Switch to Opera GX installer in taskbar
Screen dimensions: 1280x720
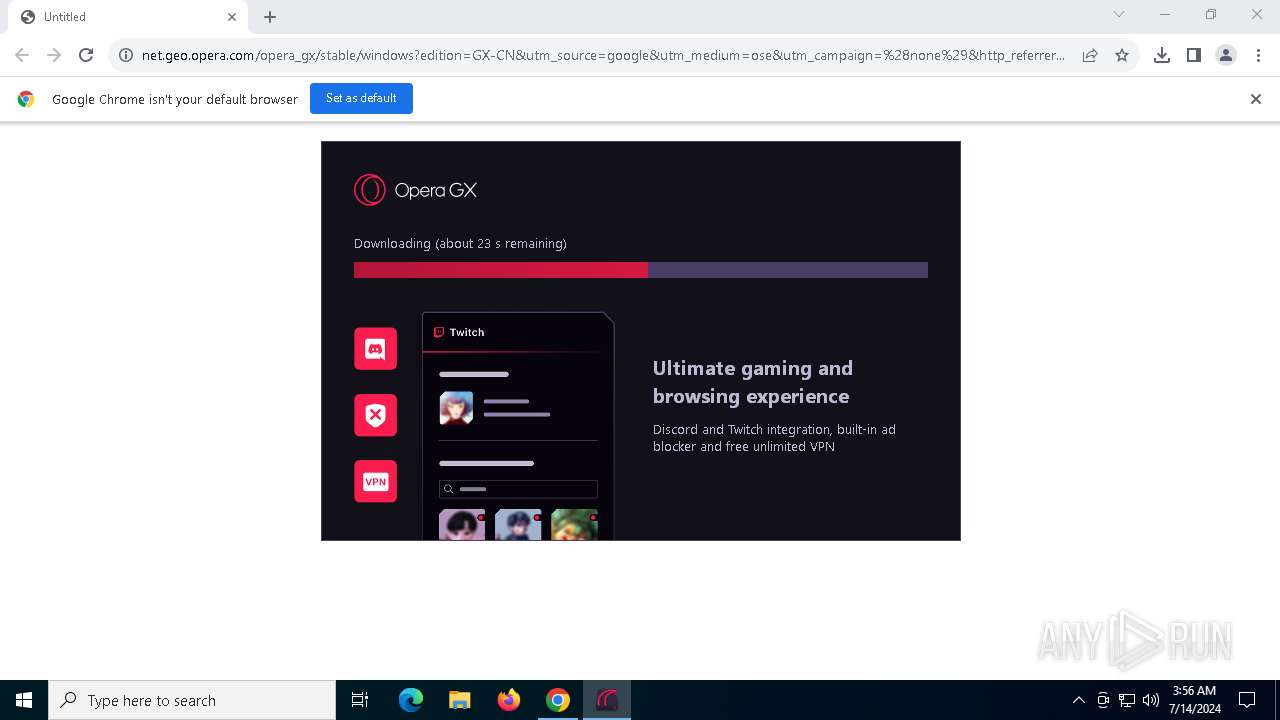607,700
